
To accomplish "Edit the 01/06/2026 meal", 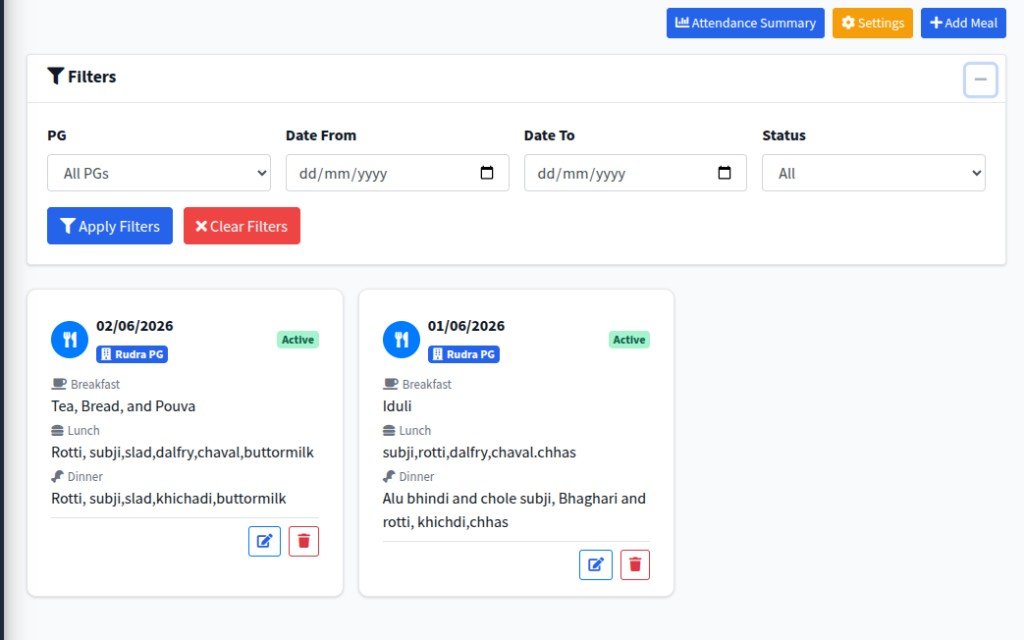I will [596, 565].
